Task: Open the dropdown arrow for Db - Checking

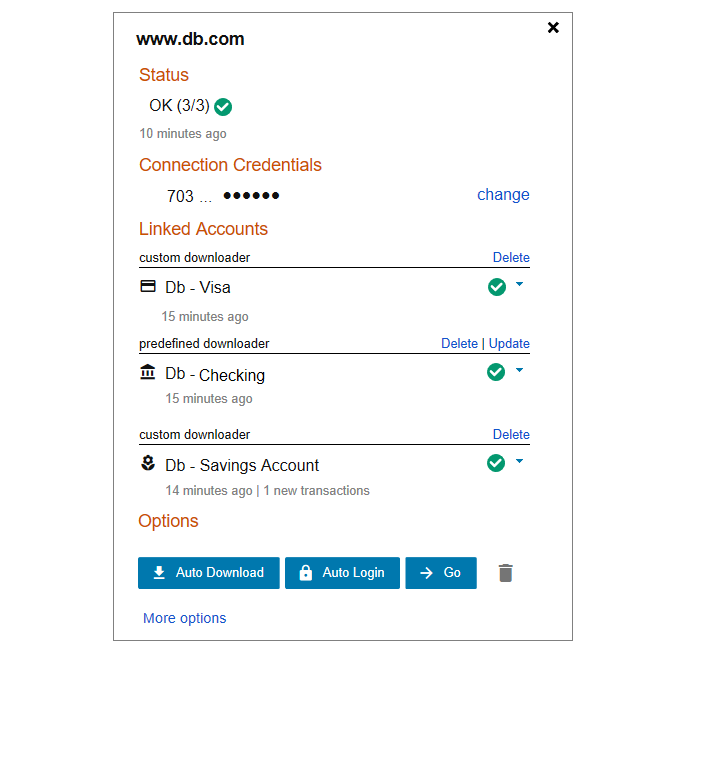Action: [x=520, y=371]
